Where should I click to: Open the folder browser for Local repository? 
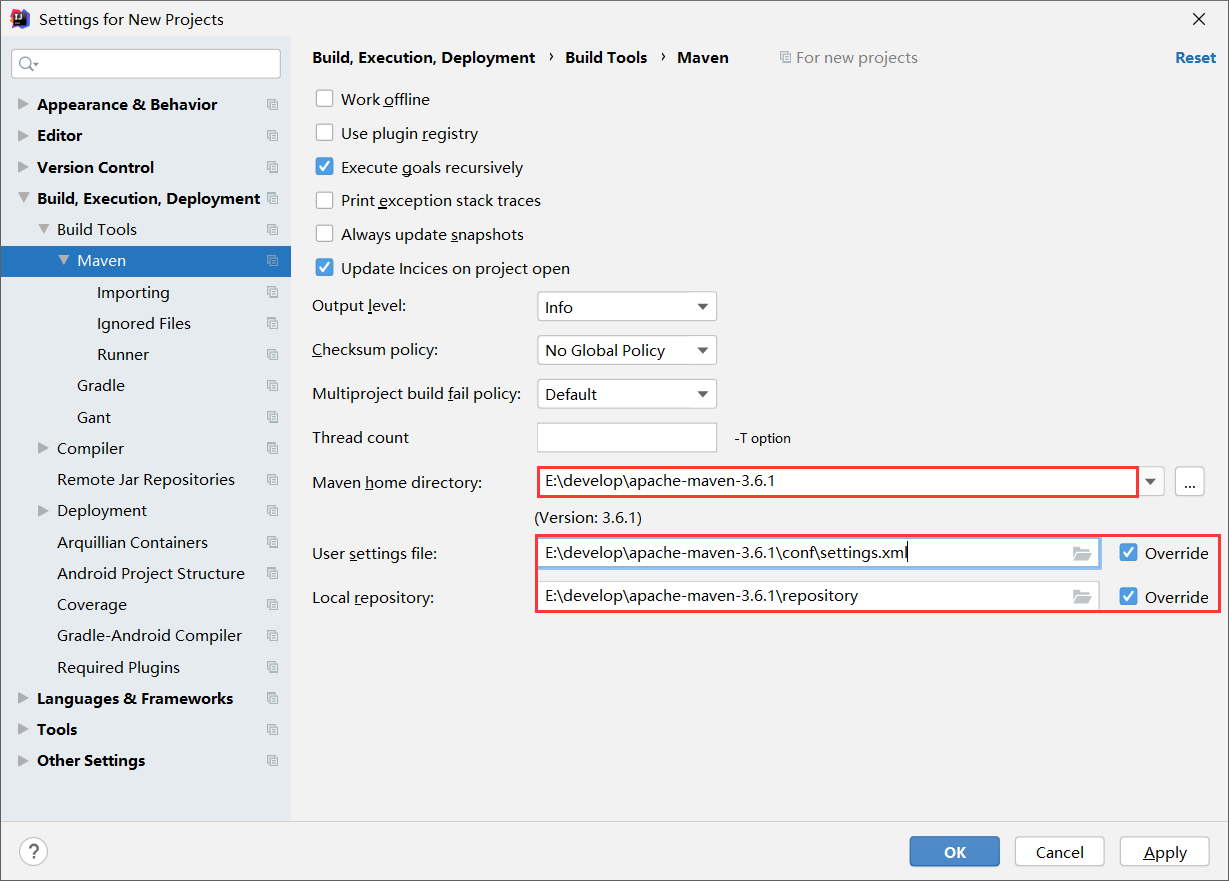(1082, 597)
